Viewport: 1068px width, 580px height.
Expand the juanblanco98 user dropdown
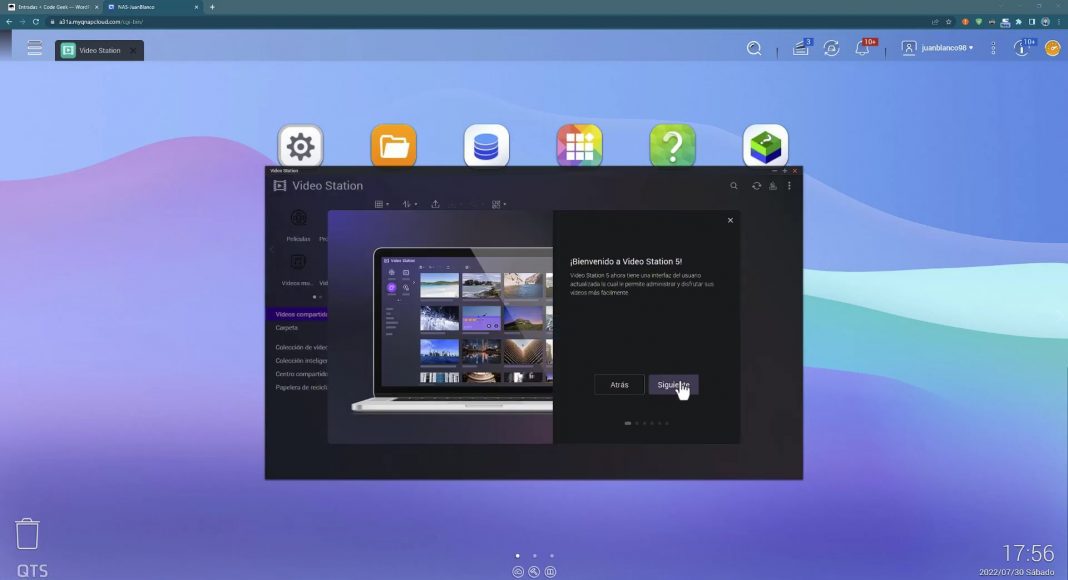pyautogui.click(x=937, y=48)
